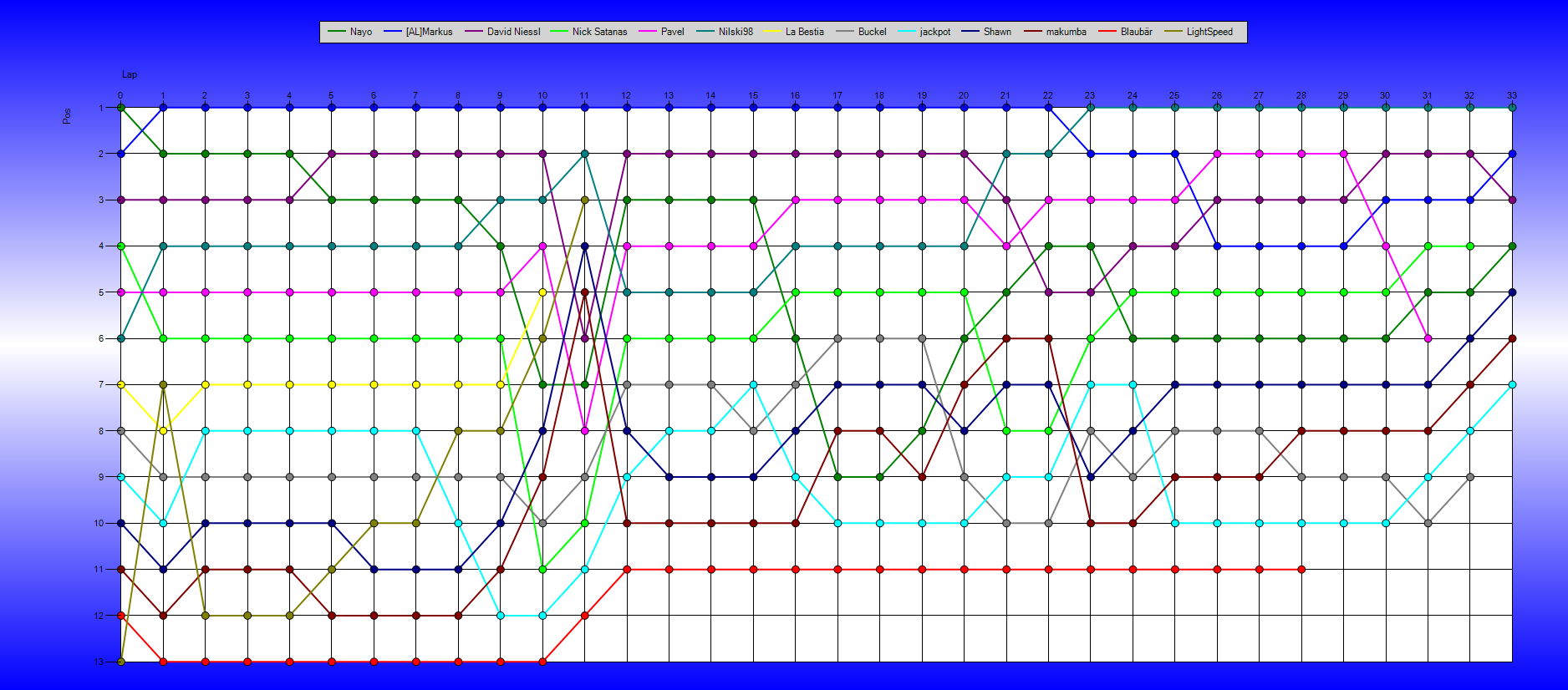Select Shawn in the legend
1568x690 pixels.
pyautogui.click(x=985, y=32)
